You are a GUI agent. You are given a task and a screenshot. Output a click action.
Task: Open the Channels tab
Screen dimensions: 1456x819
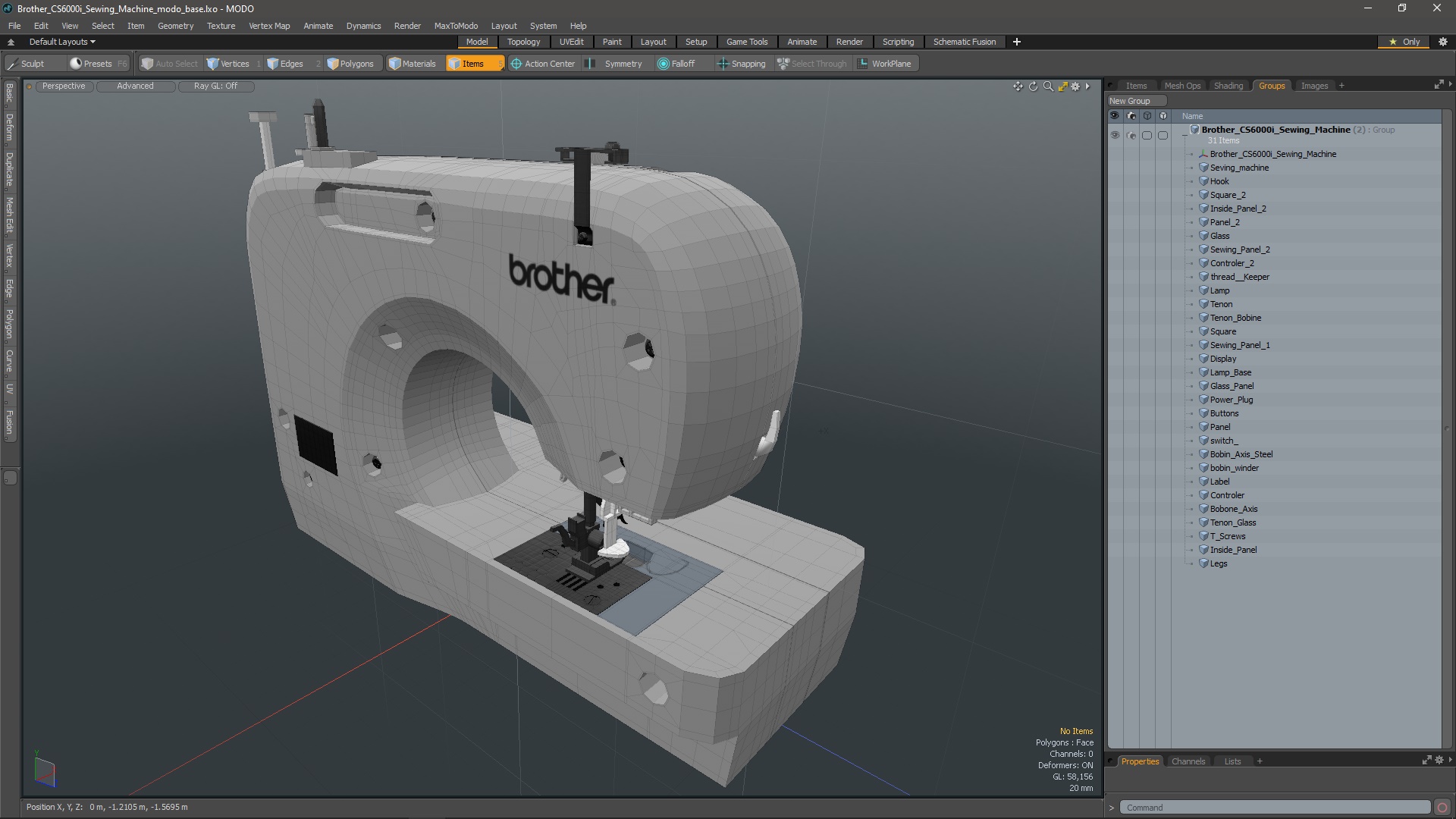pos(1188,761)
